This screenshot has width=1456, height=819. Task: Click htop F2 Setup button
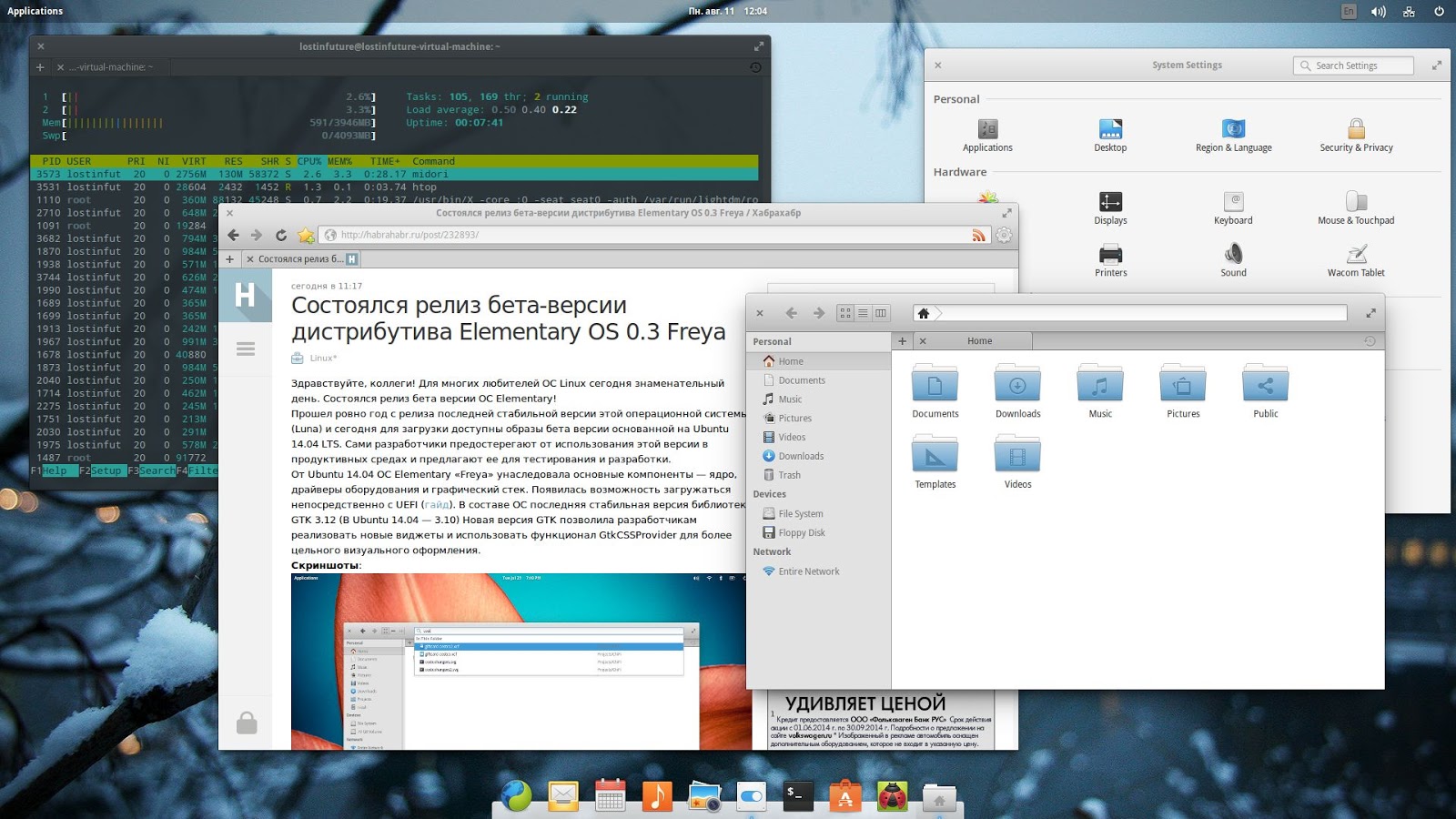point(106,470)
